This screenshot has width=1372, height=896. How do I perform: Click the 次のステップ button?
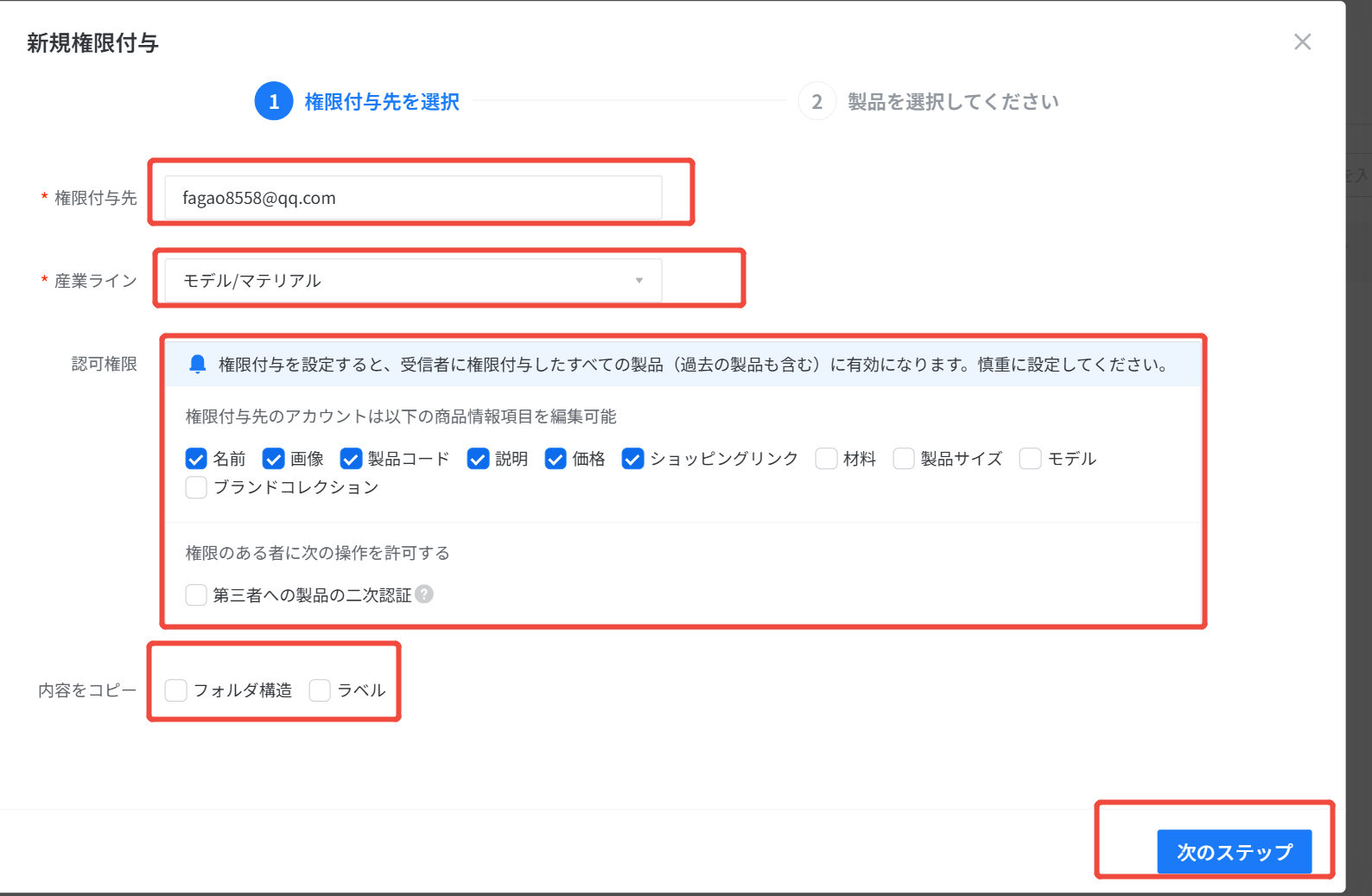click(x=1234, y=852)
